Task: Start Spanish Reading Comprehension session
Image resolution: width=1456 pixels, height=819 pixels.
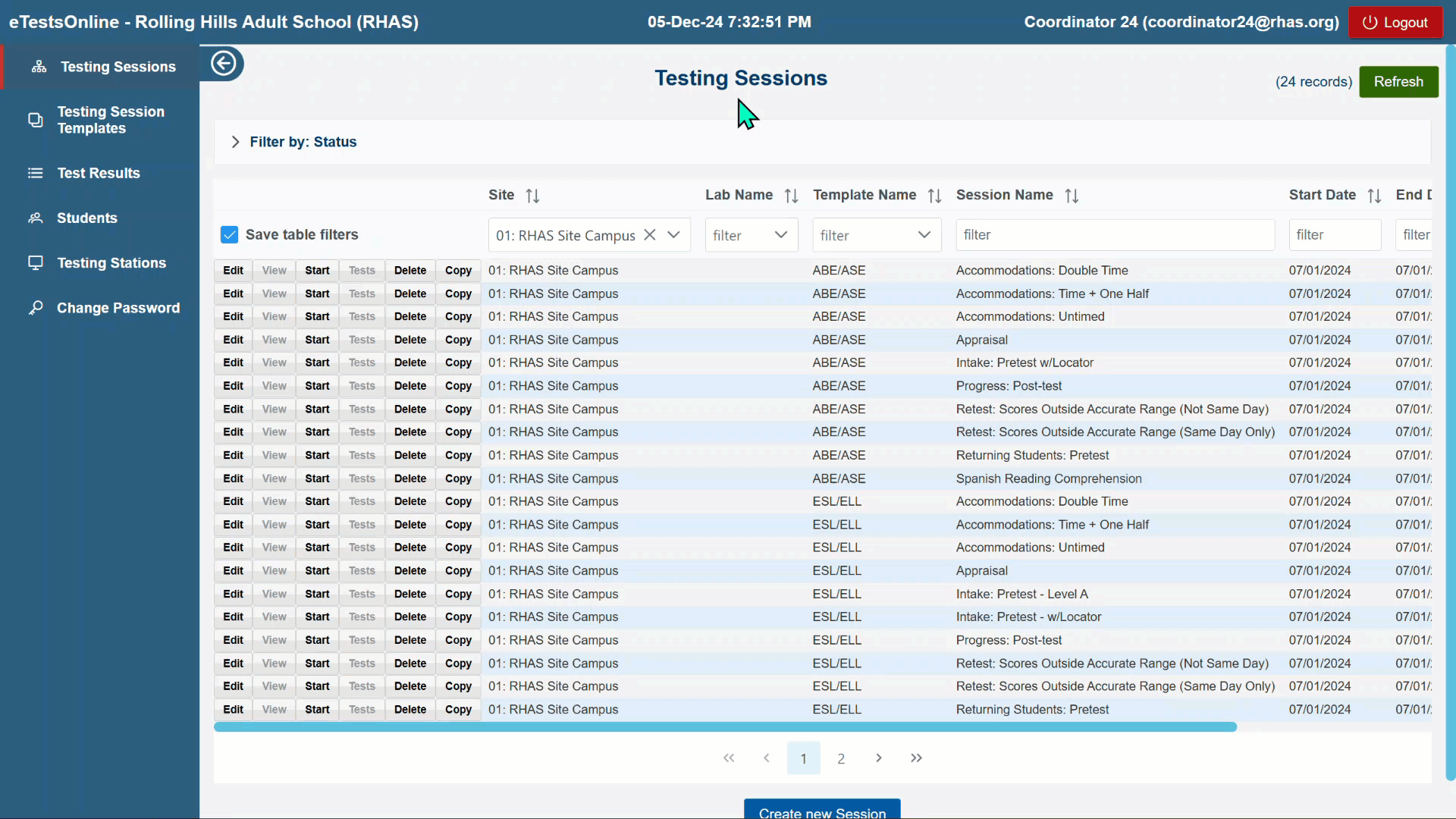Action: click(317, 479)
